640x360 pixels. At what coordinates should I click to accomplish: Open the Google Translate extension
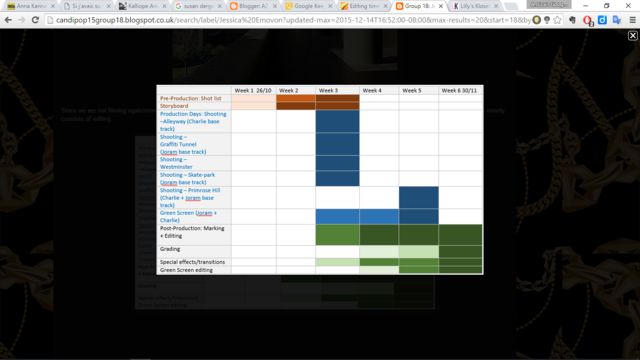617,20
